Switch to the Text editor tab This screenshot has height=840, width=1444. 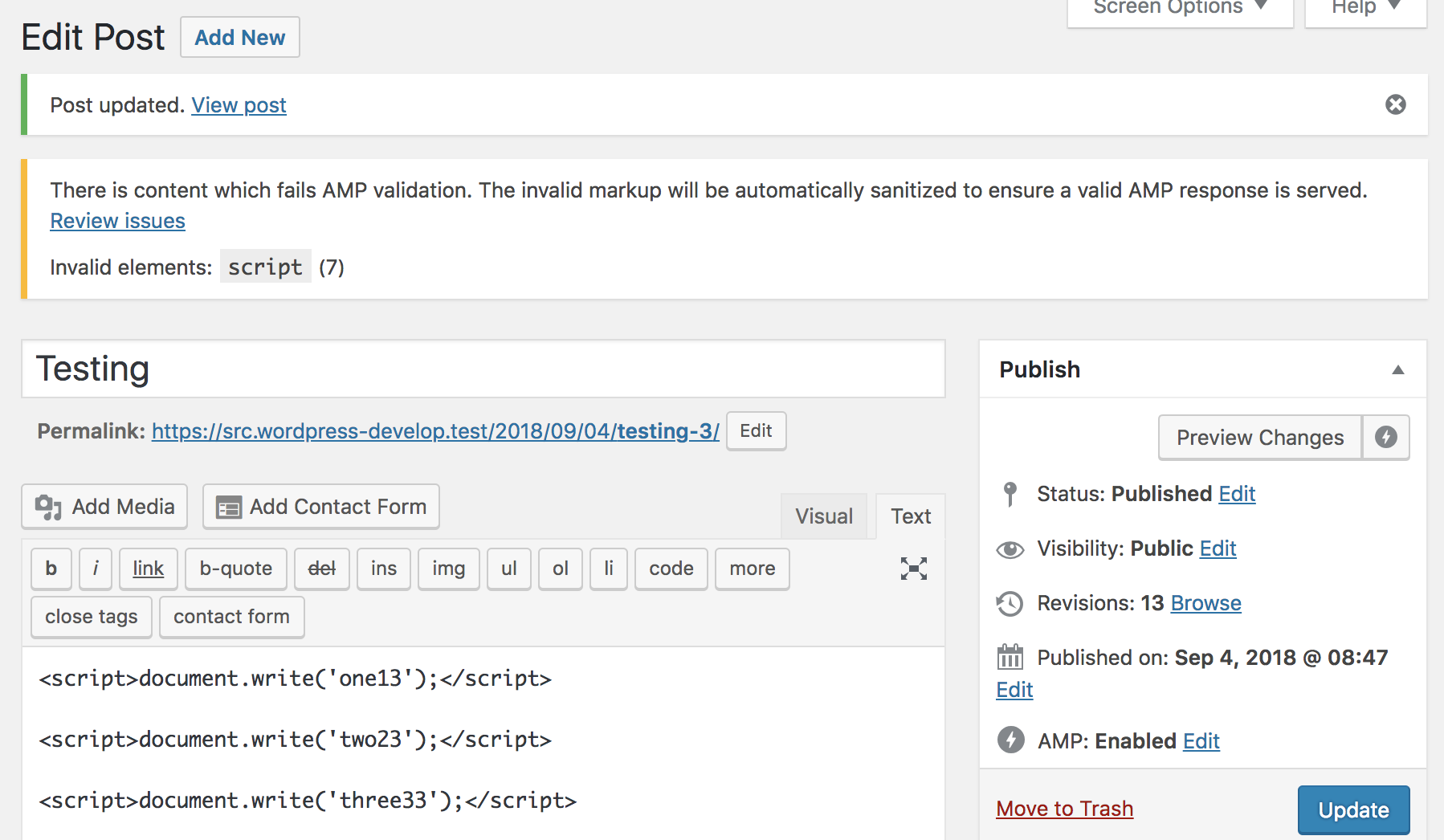911,516
